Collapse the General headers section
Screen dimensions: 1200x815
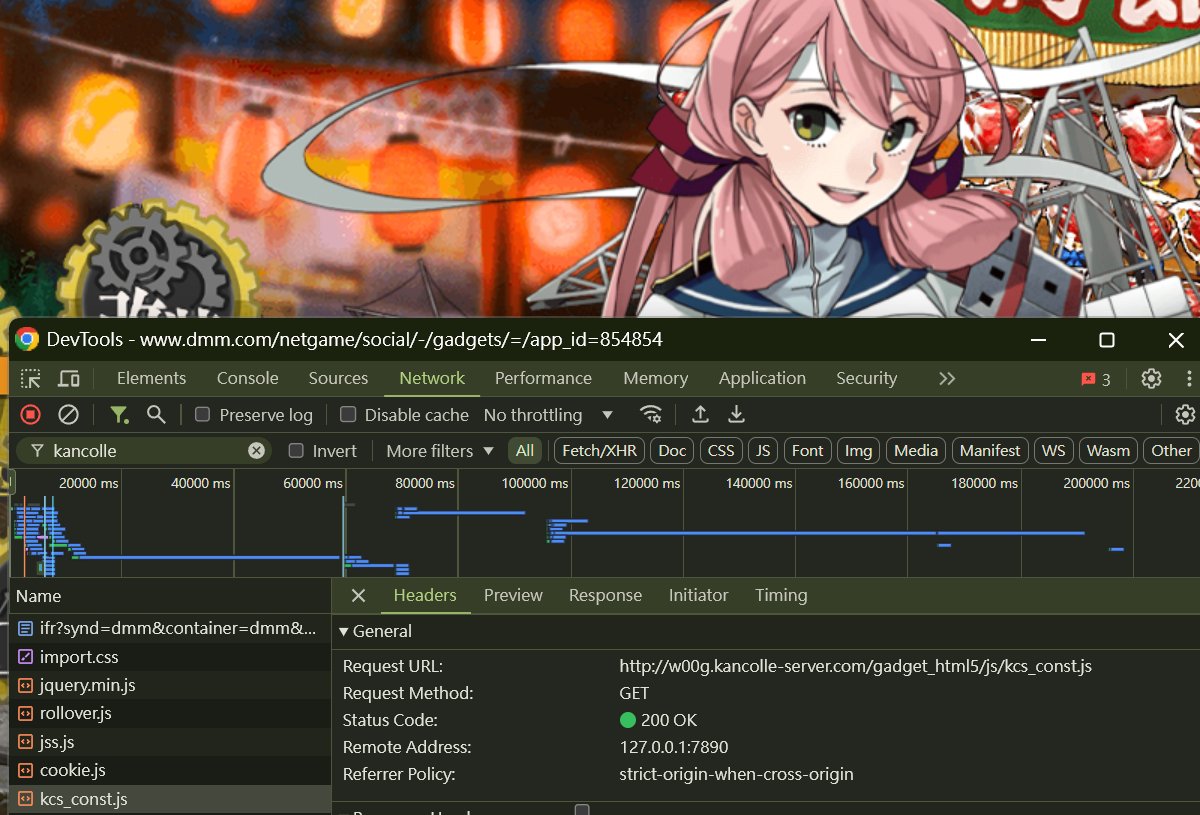click(375, 631)
